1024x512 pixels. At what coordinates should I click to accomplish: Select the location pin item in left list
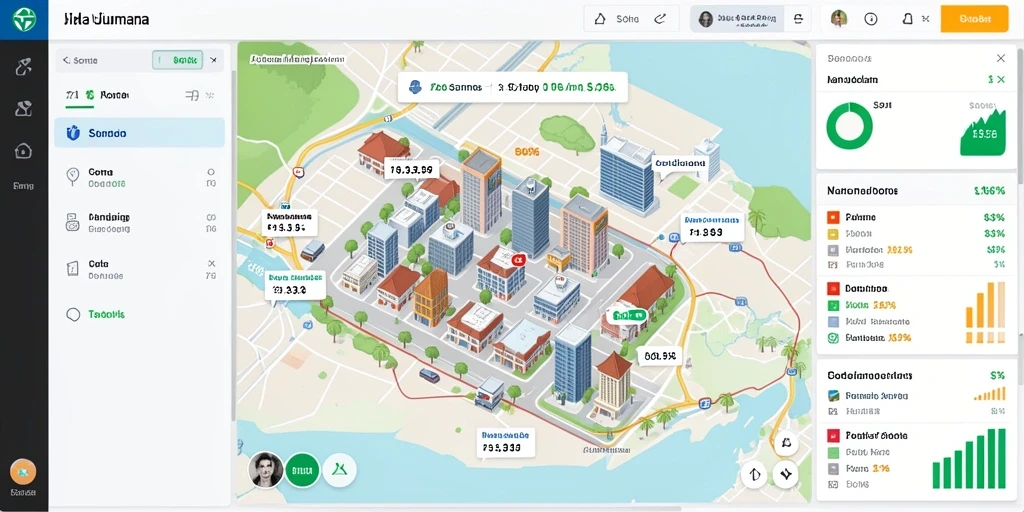tap(139, 178)
